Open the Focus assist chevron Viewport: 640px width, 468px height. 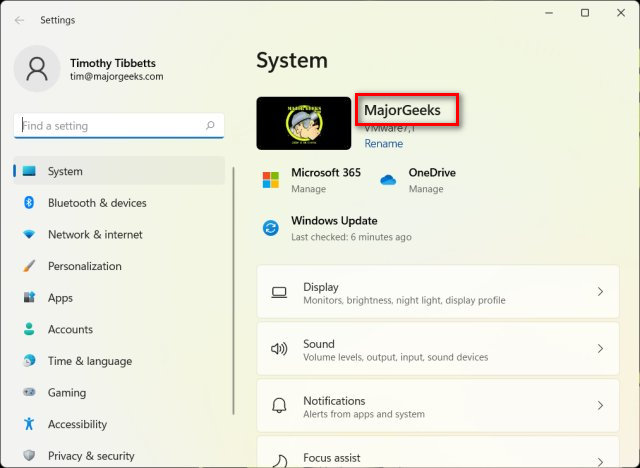point(600,462)
